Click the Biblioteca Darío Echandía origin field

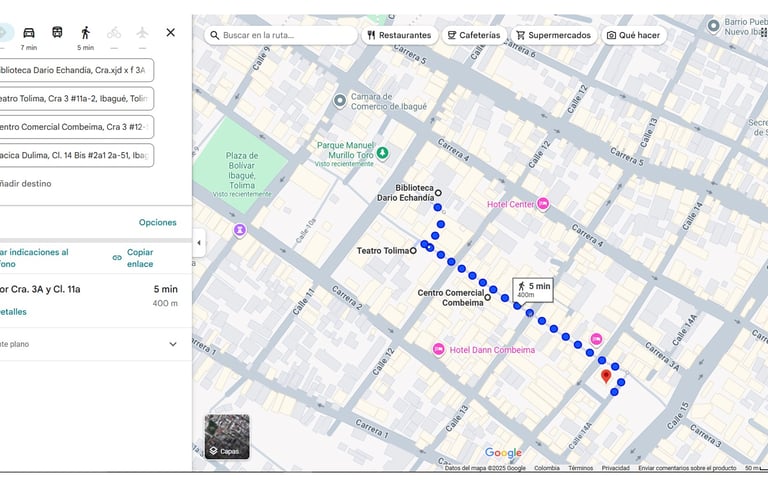(x=76, y=70)
